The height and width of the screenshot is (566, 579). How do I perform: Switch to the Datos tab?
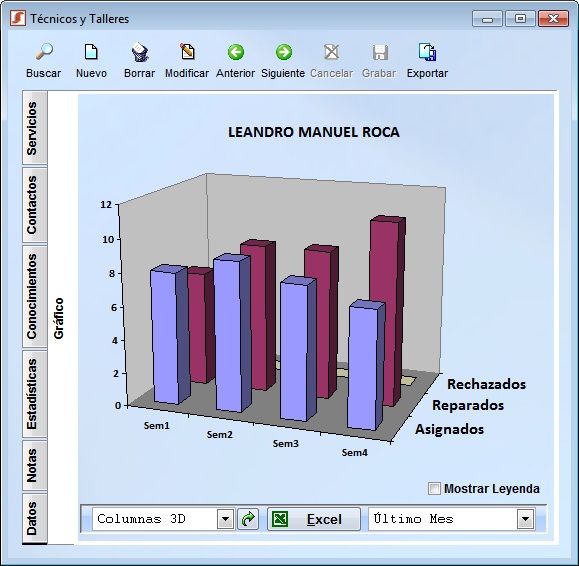click(x=35, y=518)
